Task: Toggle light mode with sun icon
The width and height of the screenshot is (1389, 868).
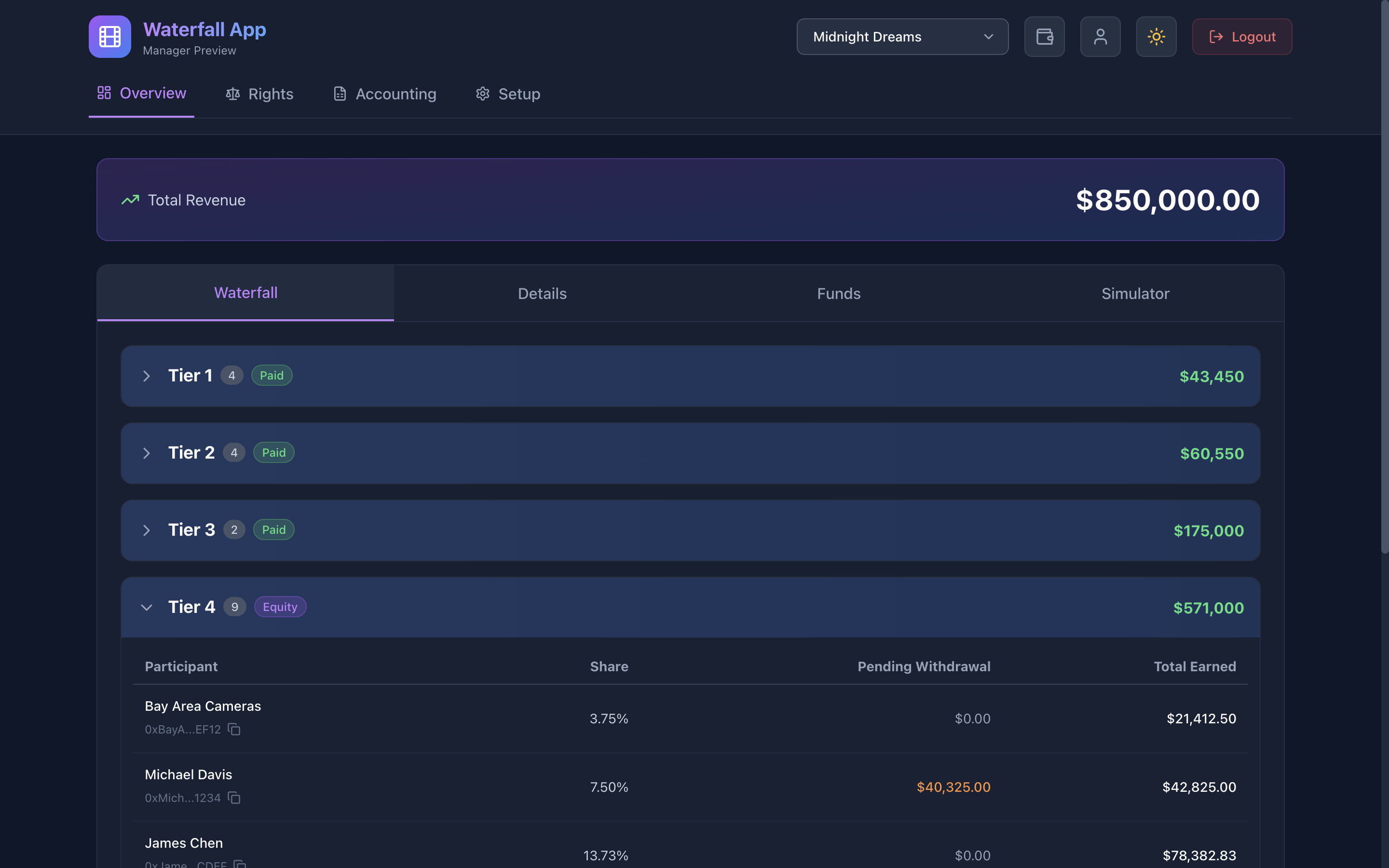Action: [1156, 37]
